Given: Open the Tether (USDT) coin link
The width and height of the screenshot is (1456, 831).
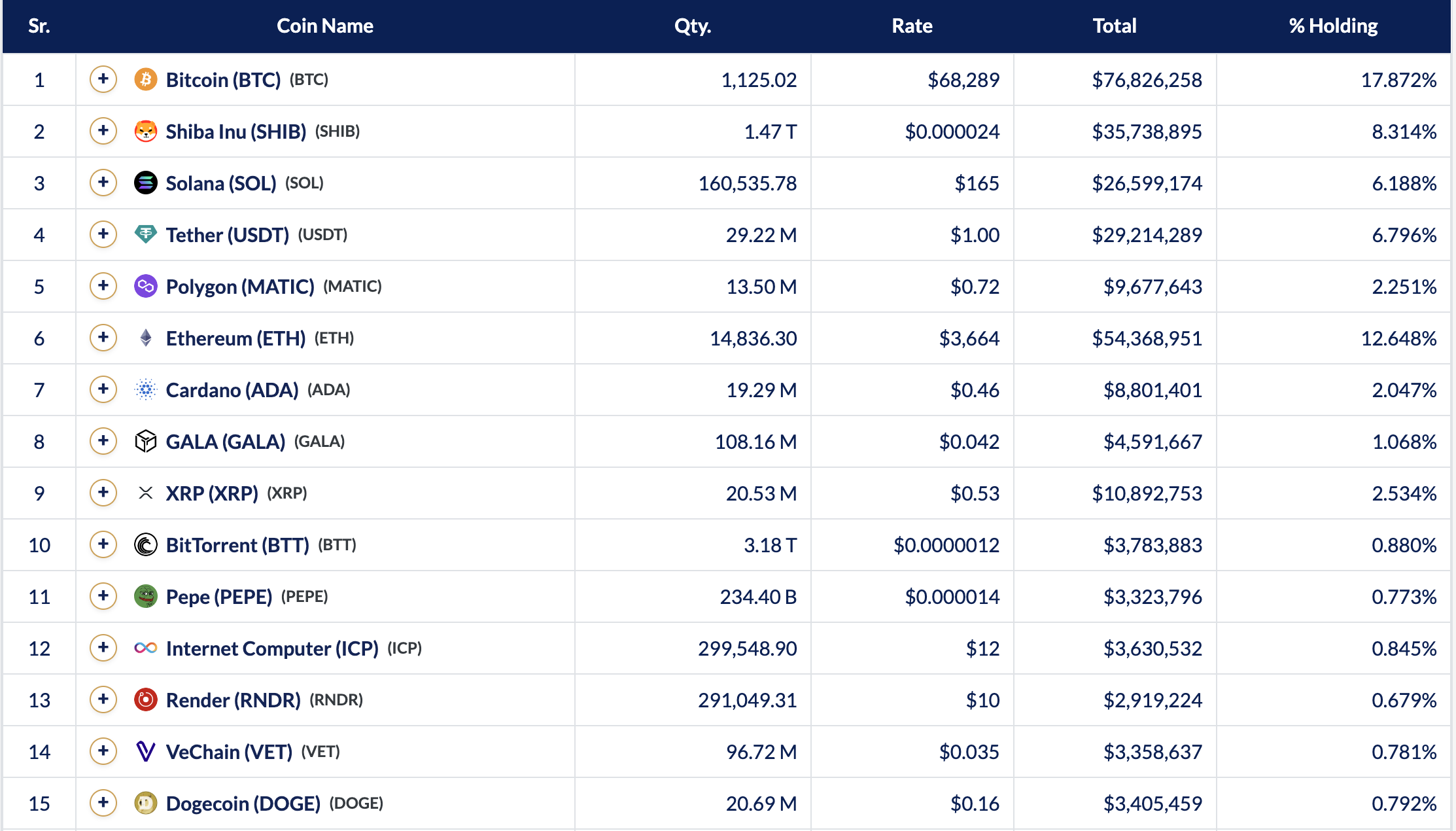Looking at the screenshot, I should [x=228, y=235].
